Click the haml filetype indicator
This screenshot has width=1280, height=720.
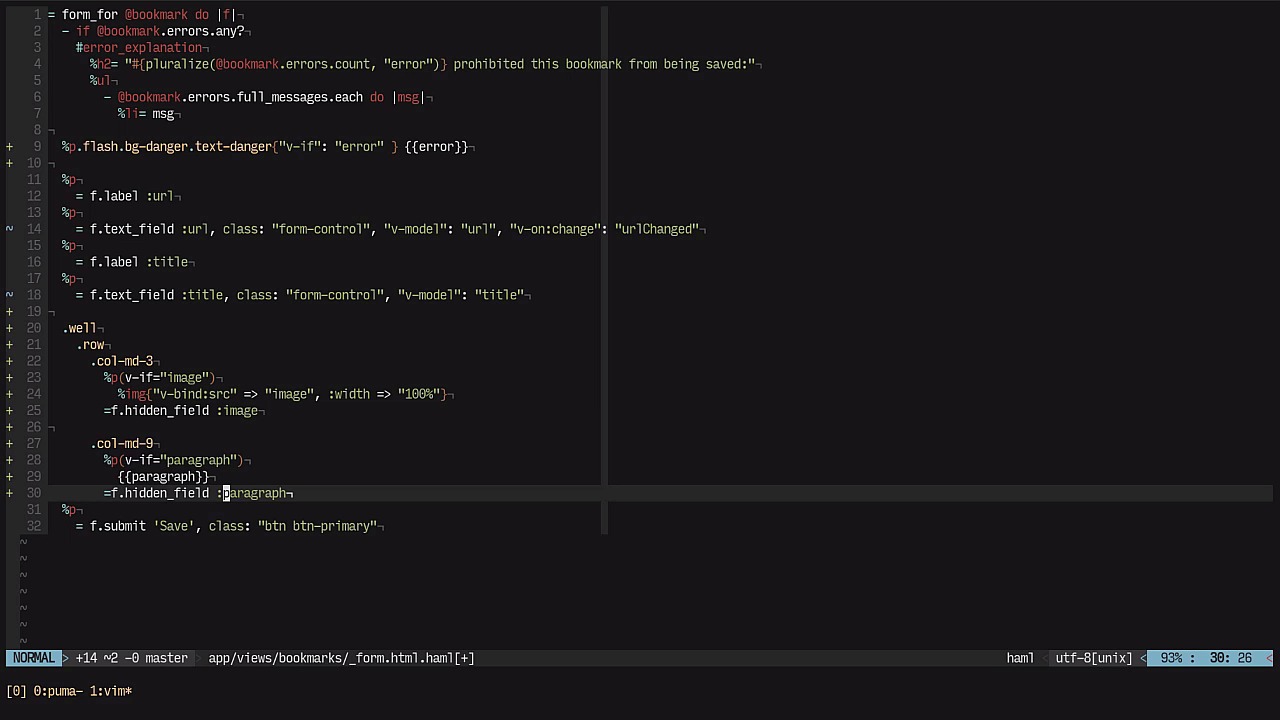click(x=1020, y=658)
